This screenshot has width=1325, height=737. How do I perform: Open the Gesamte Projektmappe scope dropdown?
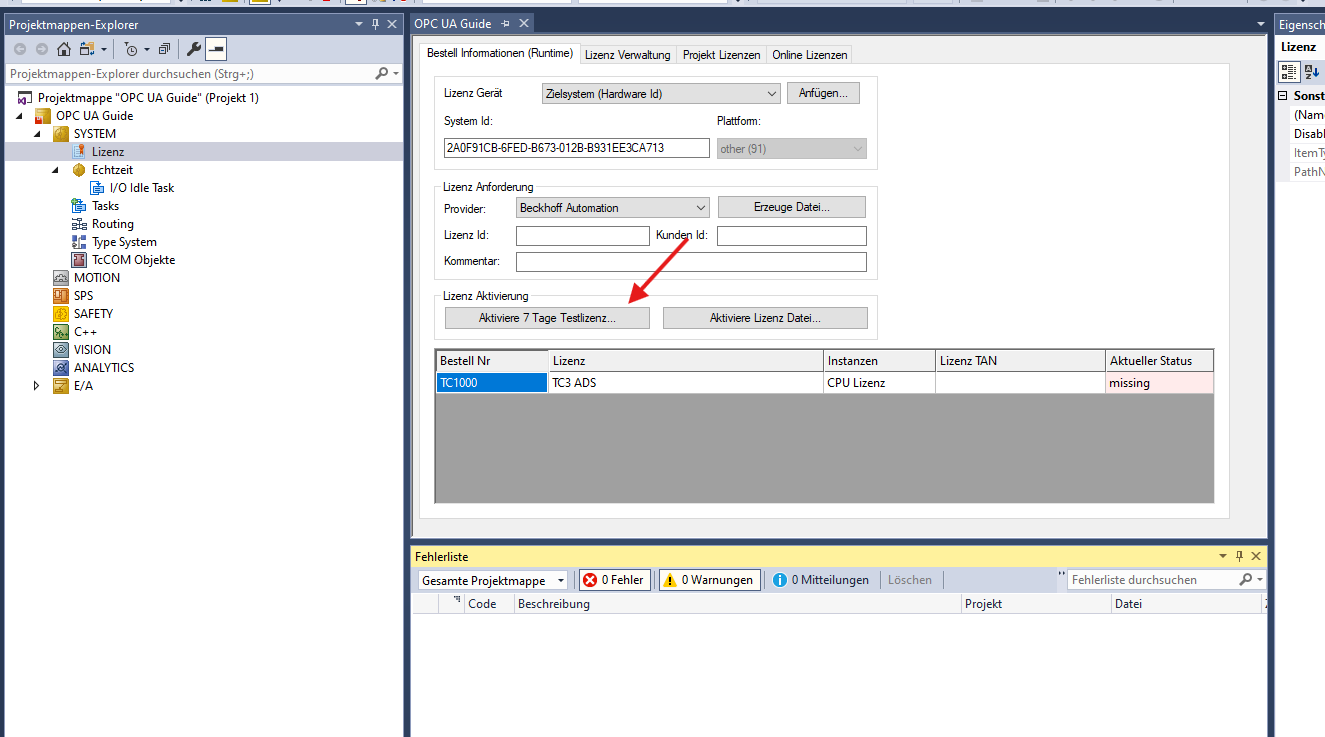tap(493, 580)
